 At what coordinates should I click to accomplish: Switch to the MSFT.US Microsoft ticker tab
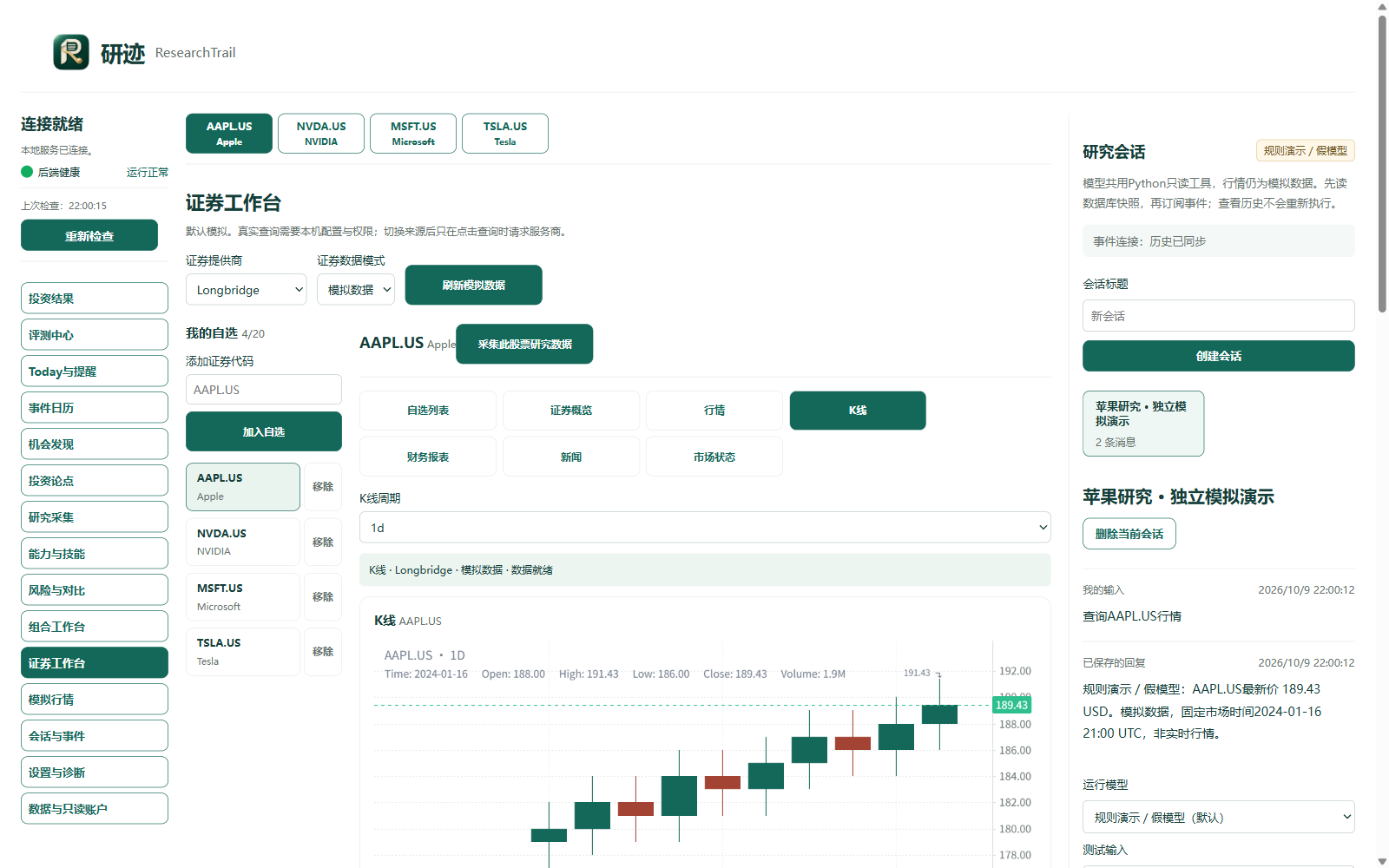(x=413, y=134)
